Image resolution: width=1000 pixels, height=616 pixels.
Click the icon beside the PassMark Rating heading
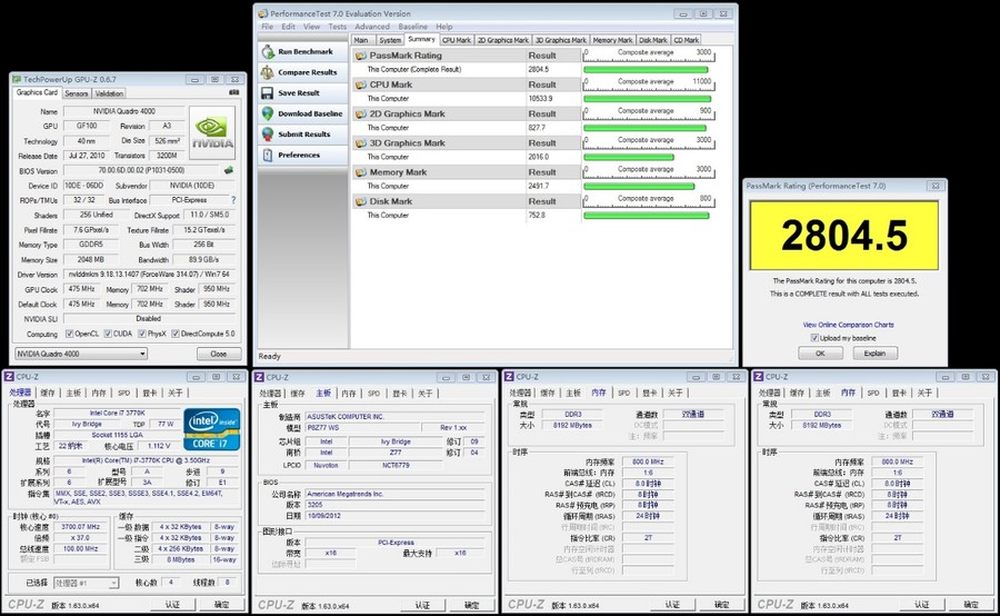point(361,55)
